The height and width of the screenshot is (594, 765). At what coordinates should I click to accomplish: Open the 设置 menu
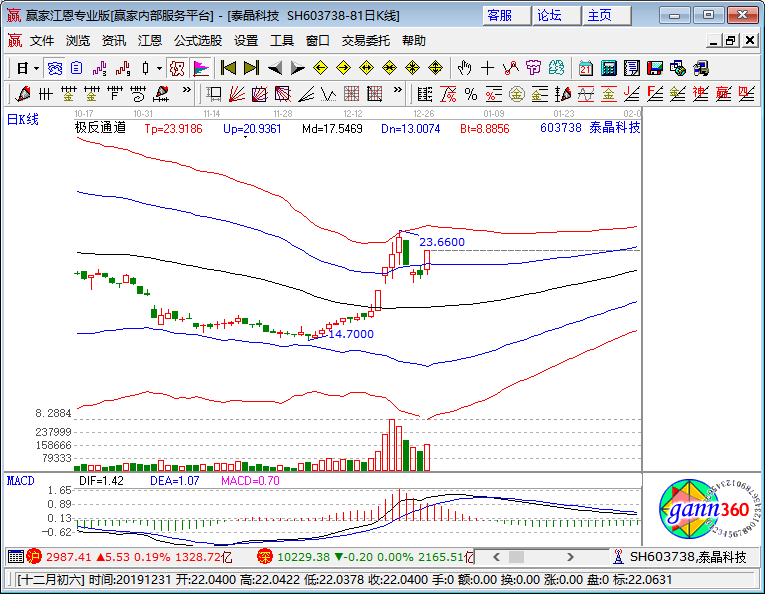pyautogui.click(x=246, y=41)
